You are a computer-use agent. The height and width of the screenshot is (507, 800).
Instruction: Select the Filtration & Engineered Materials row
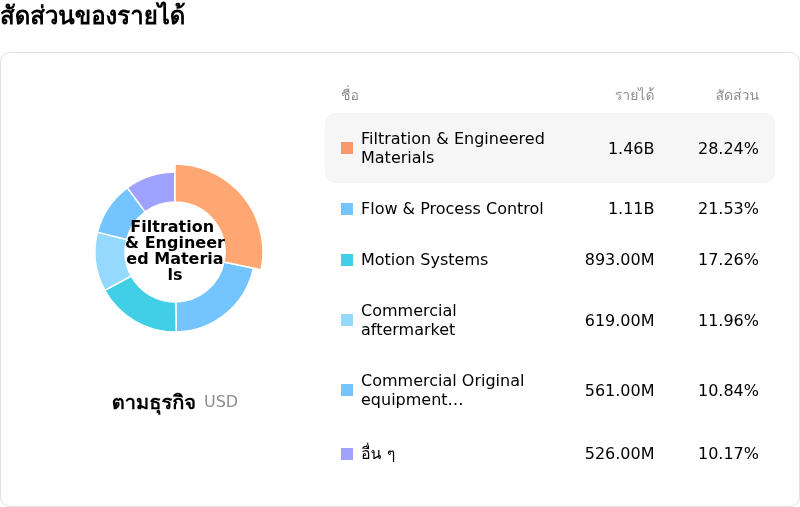point(550,148)
